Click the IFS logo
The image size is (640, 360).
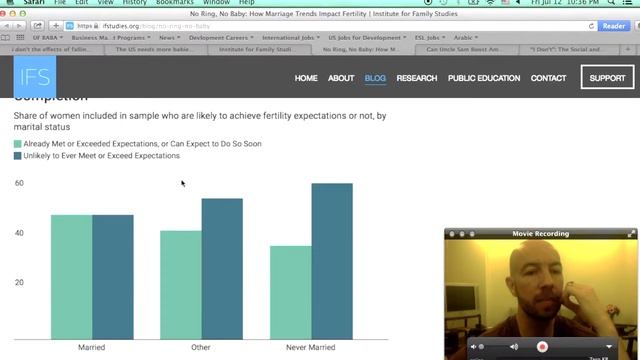(35, 77)
